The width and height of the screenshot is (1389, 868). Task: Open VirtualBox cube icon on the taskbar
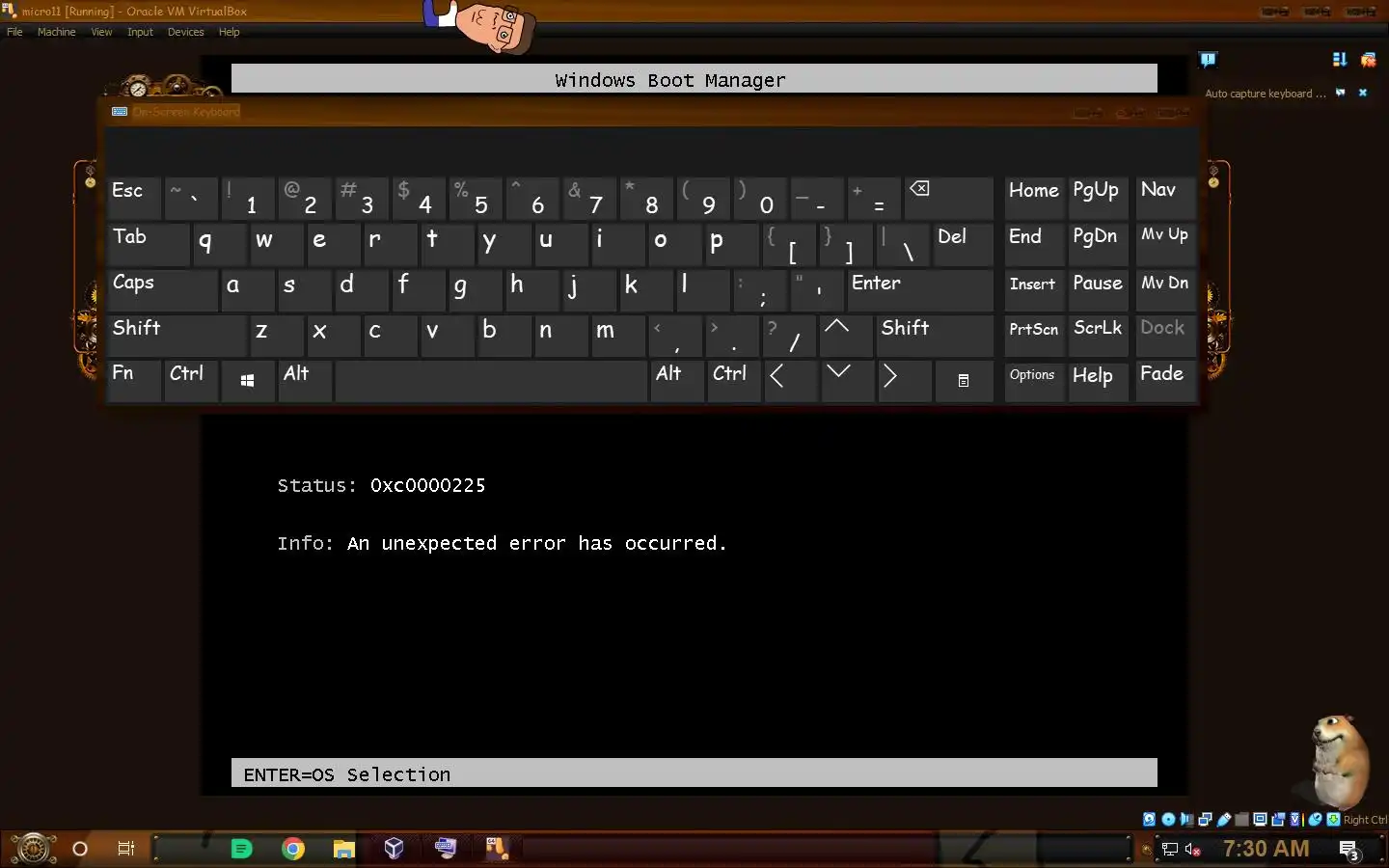tap(394, 849)
